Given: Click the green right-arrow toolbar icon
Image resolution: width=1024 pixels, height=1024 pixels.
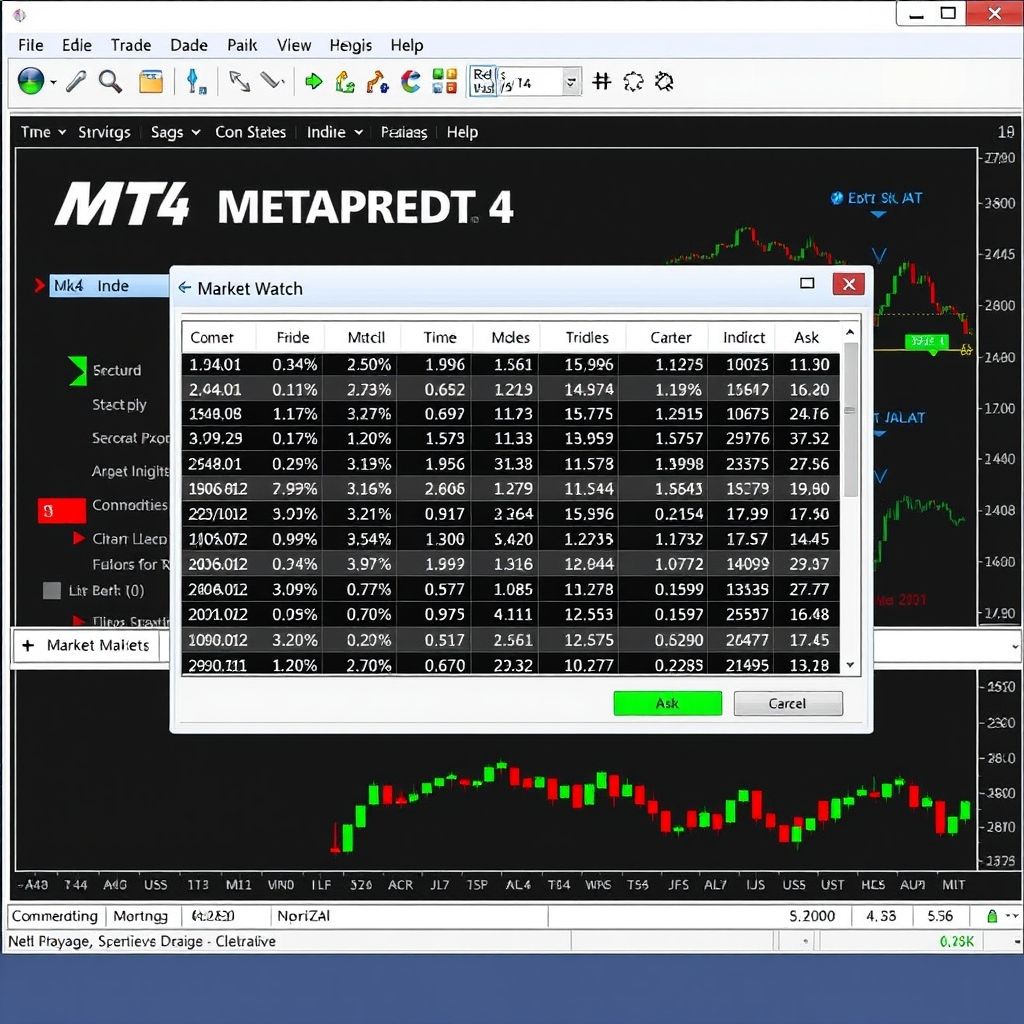Looking at the screenshot, I should [314, 82].
